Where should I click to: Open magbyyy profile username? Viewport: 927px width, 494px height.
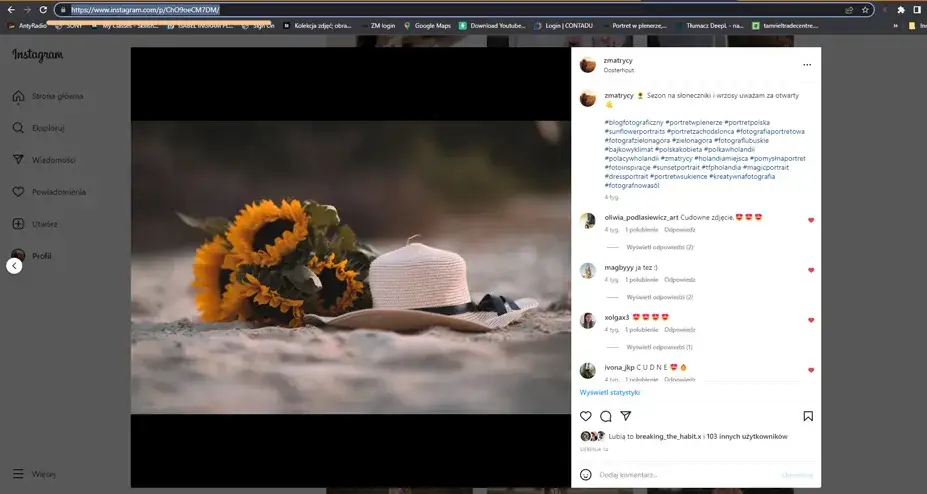point(618,268)
